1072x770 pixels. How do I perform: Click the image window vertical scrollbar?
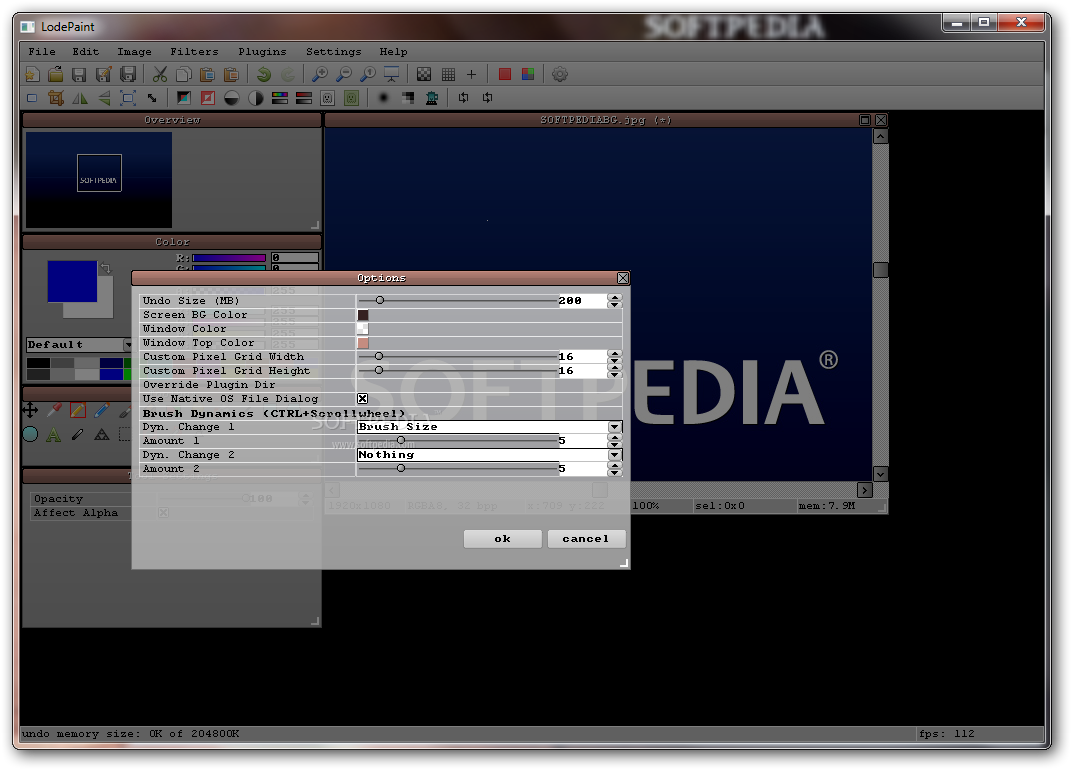881,305
